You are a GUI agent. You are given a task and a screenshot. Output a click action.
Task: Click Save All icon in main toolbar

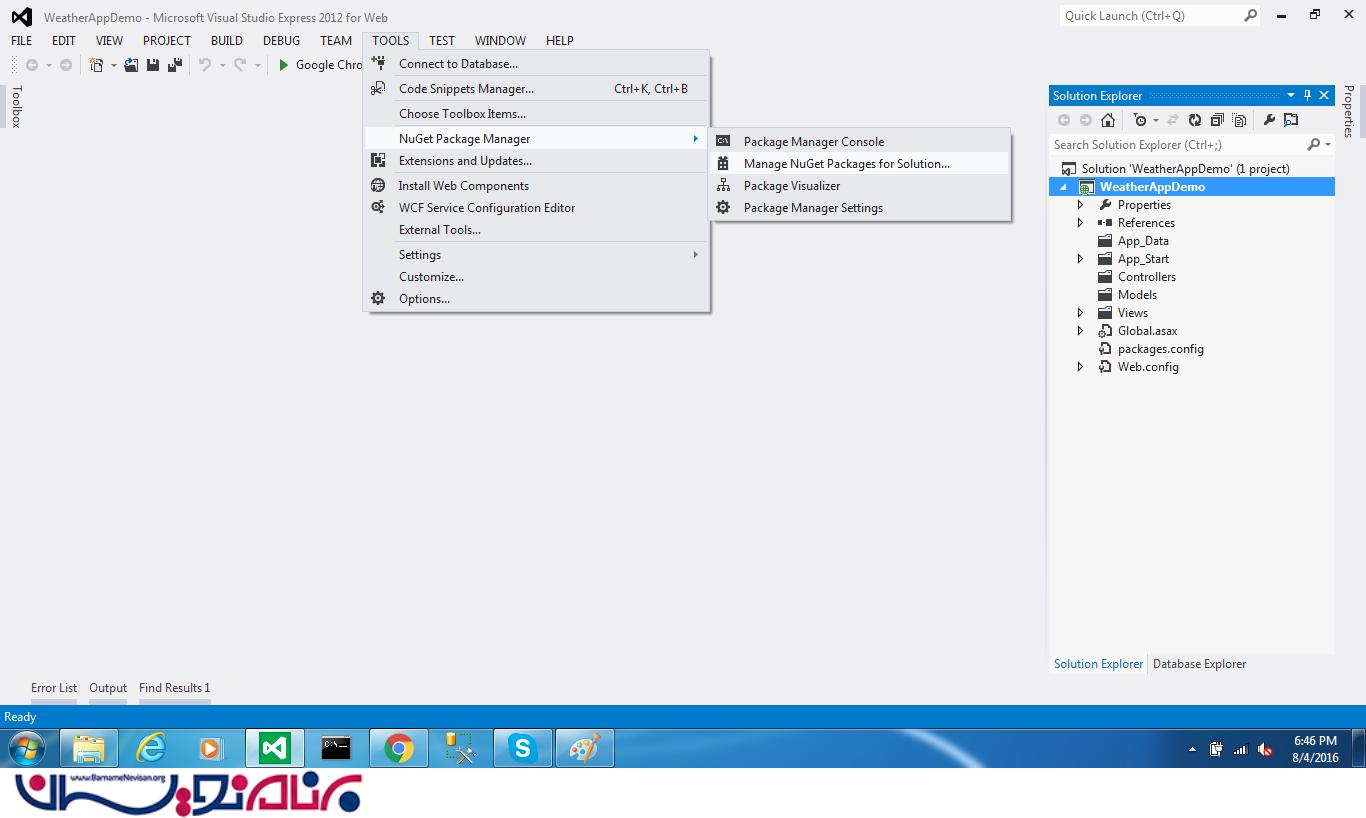click(x=175, y=65)
